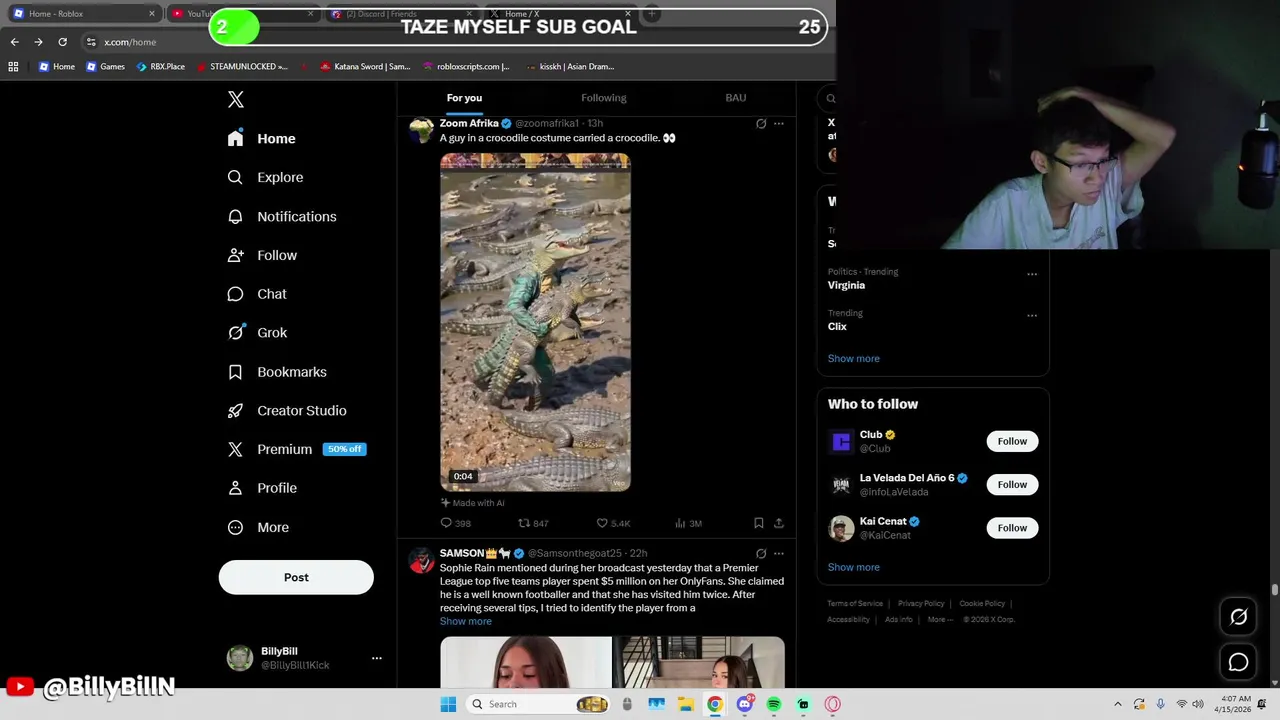This screenshot has width=1280, height=720.
Task: Switch to the For you tab
Action: click(464, 98)
